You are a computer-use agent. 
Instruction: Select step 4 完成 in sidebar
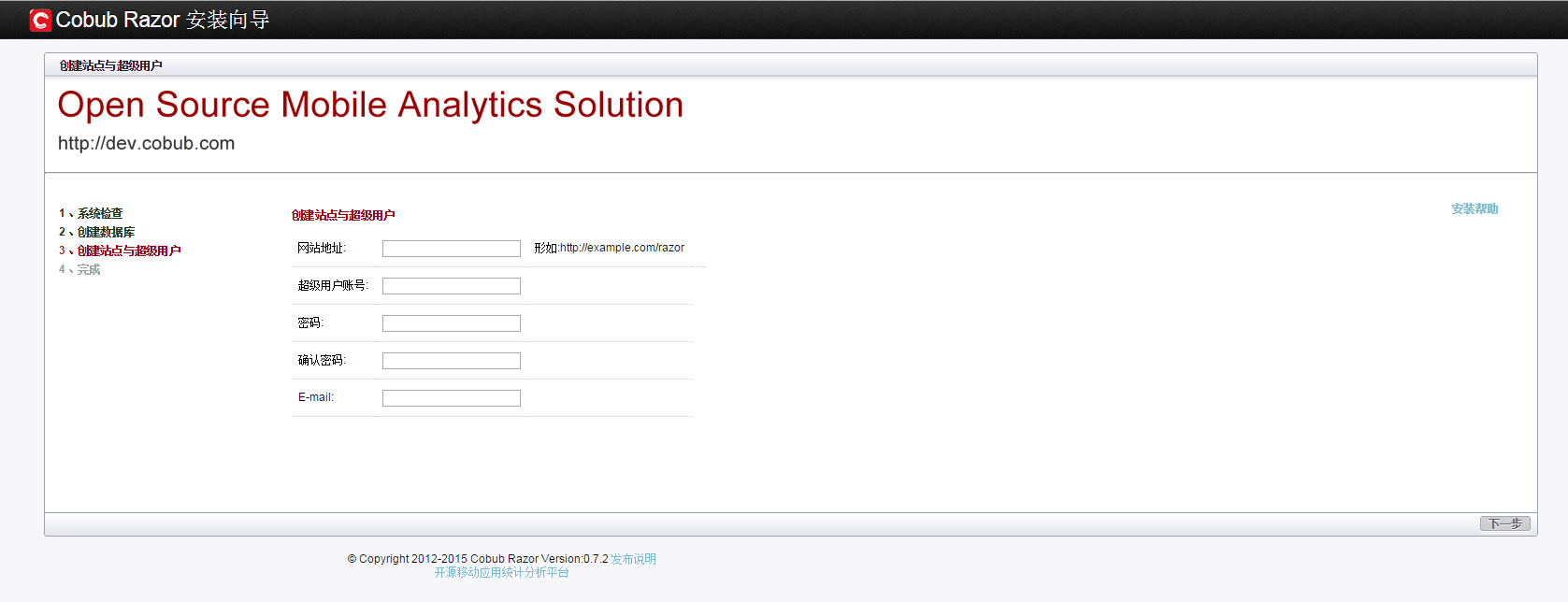(x=79, y=269)
